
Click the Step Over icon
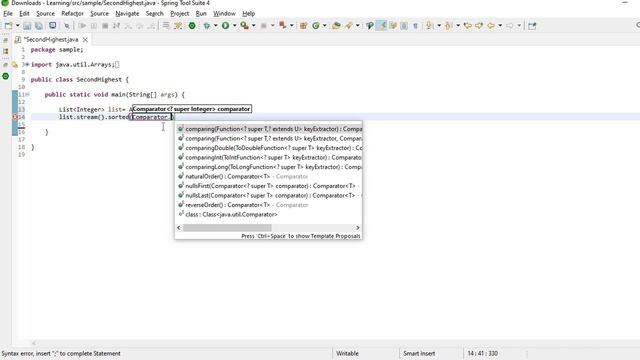click(139, 26)
